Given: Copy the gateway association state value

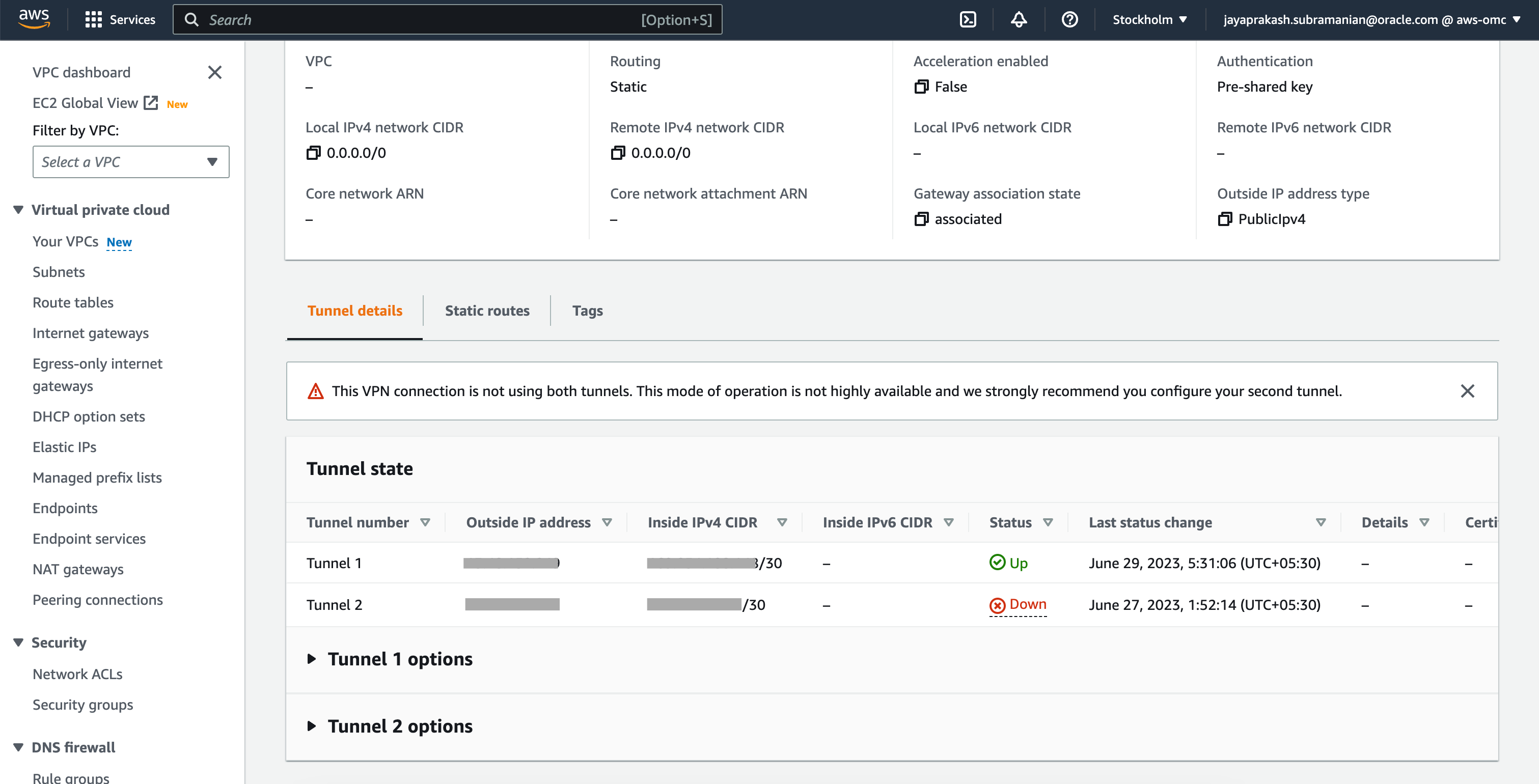Looking at the screenshot, I should (921, 218).
